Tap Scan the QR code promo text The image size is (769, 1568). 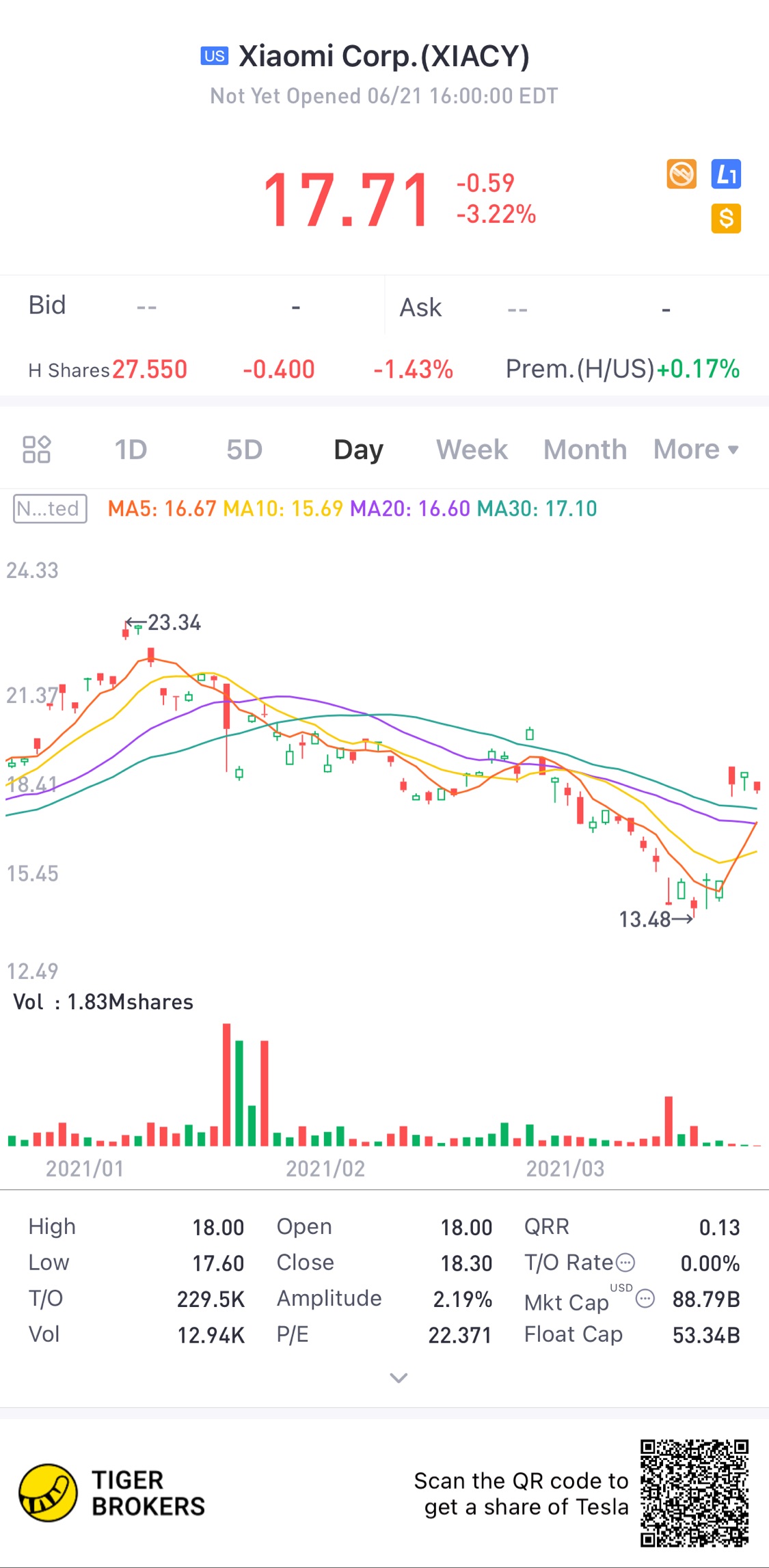click(x=521, y=1494)
